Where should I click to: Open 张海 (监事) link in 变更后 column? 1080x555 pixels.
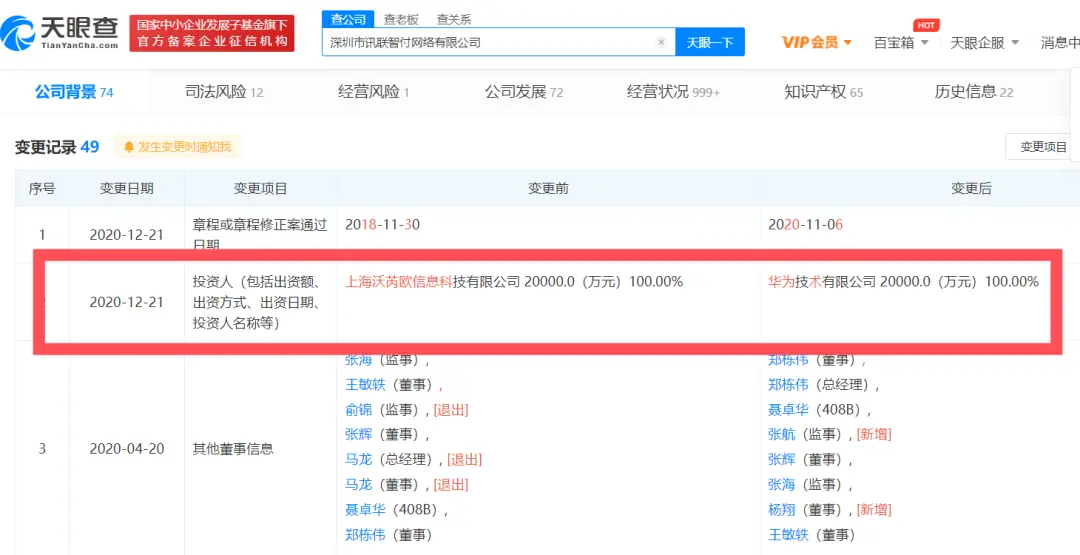[x=782, y=485]
